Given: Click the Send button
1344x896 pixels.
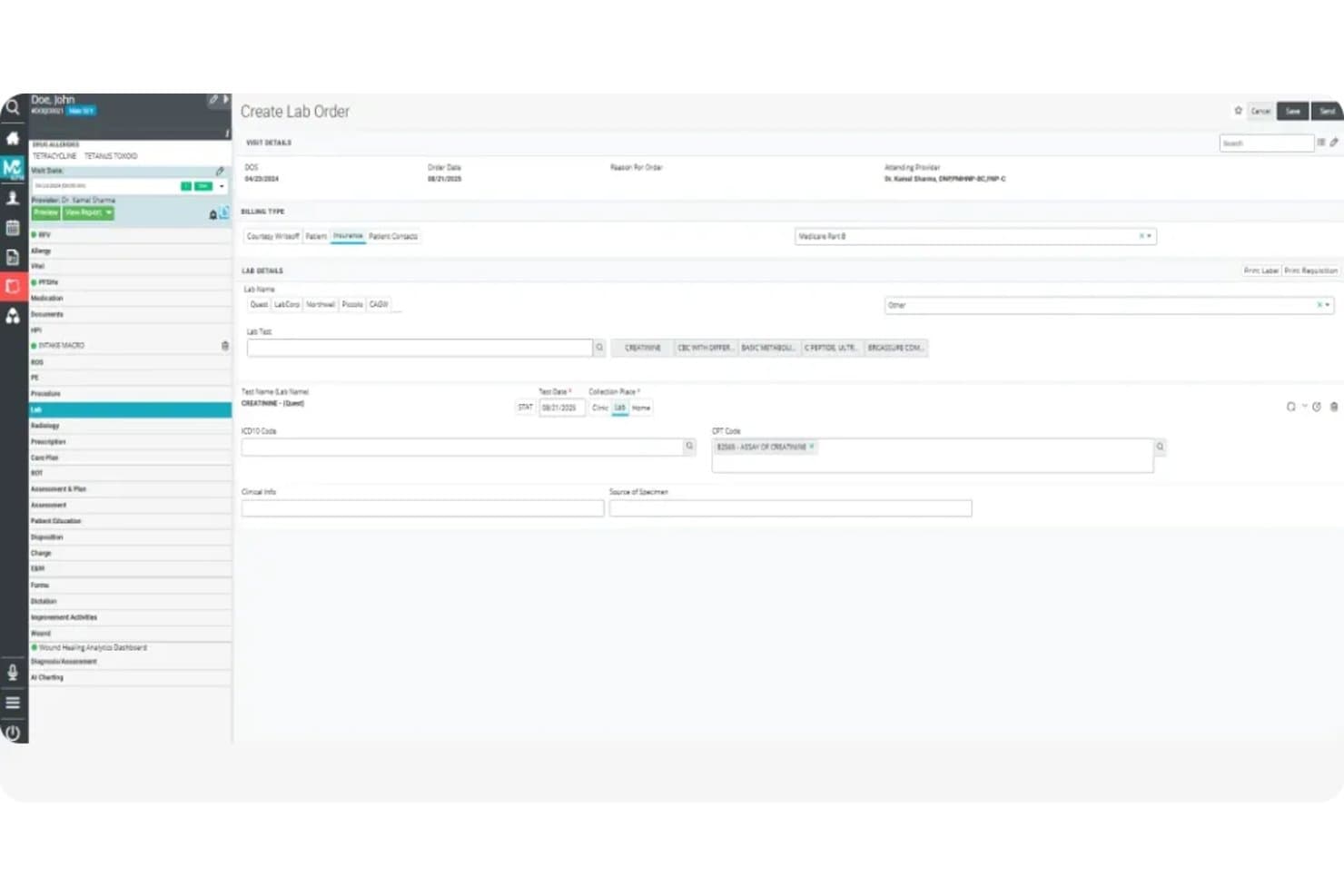Looking at the screenshot, I should coord(1327,111).
